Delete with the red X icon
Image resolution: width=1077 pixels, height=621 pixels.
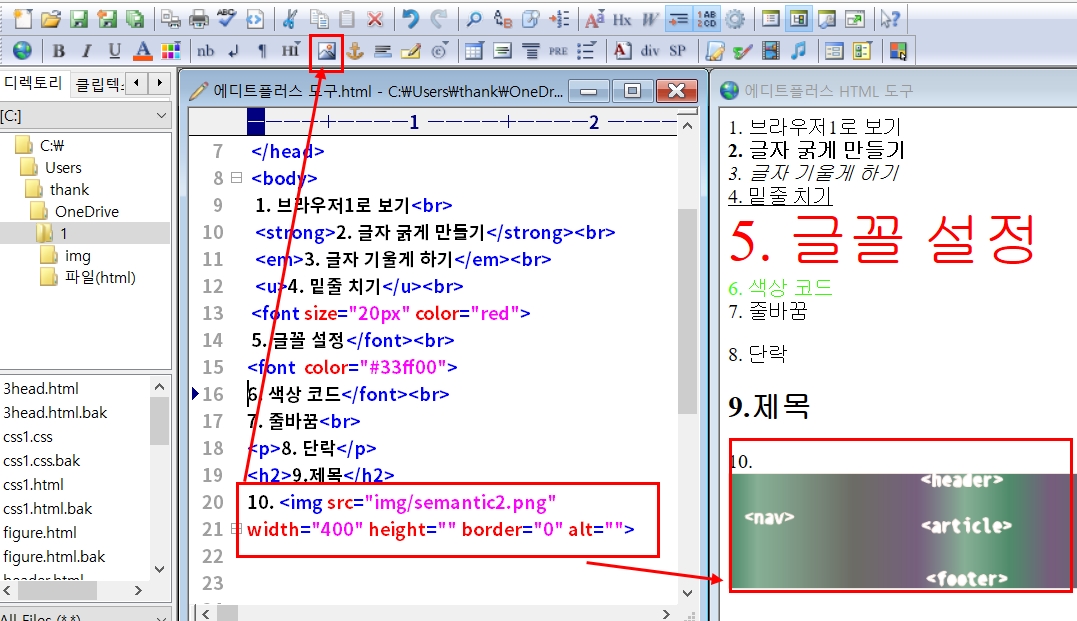point(375,19)
